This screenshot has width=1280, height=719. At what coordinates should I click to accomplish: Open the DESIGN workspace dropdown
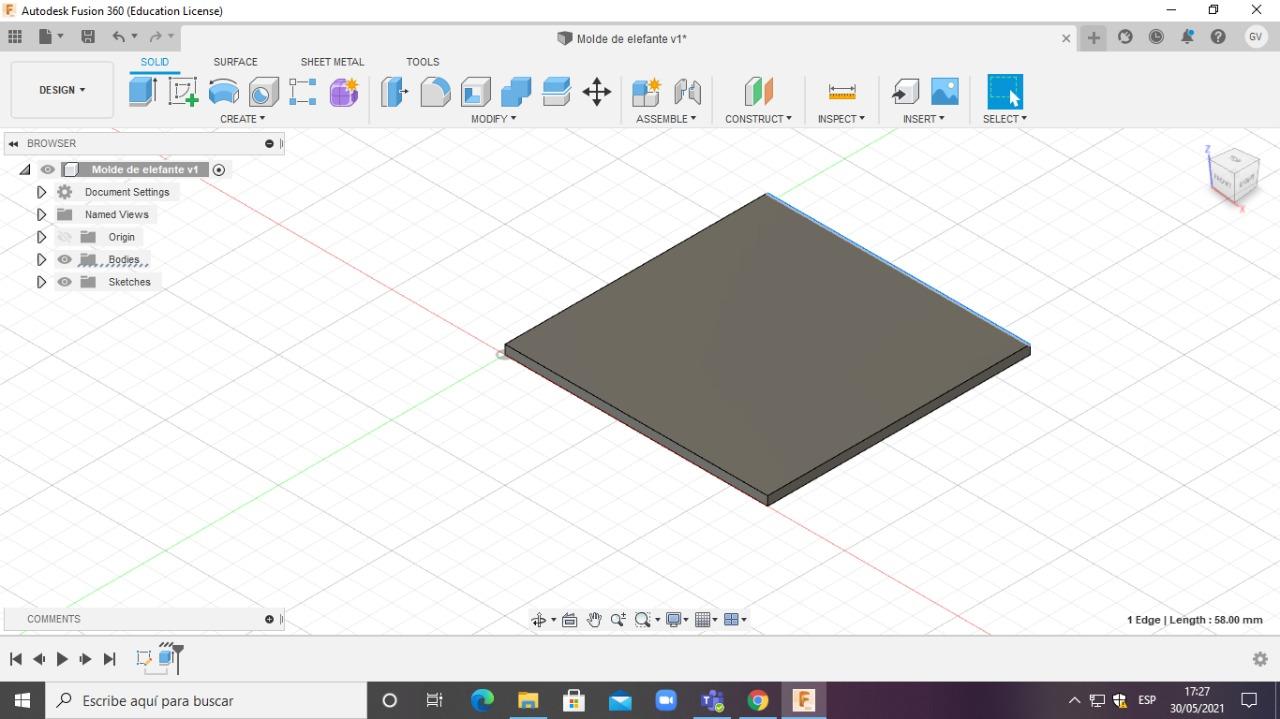coord(62,90)
